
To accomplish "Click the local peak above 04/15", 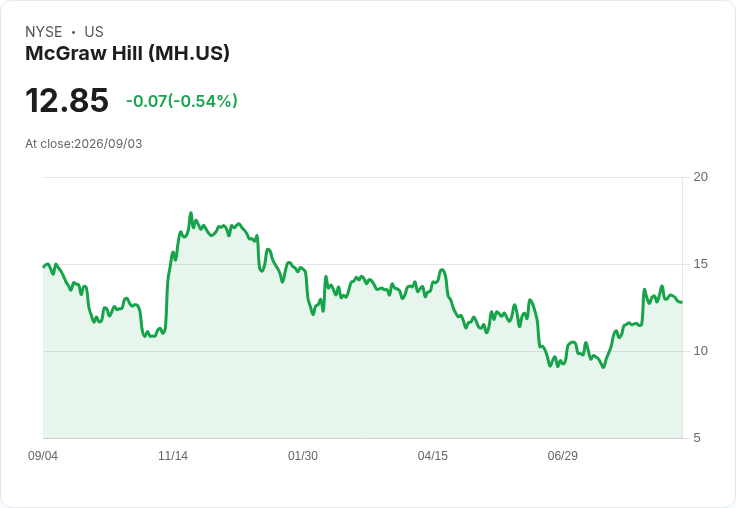I will pyautogui.click(x=442, y=269).
